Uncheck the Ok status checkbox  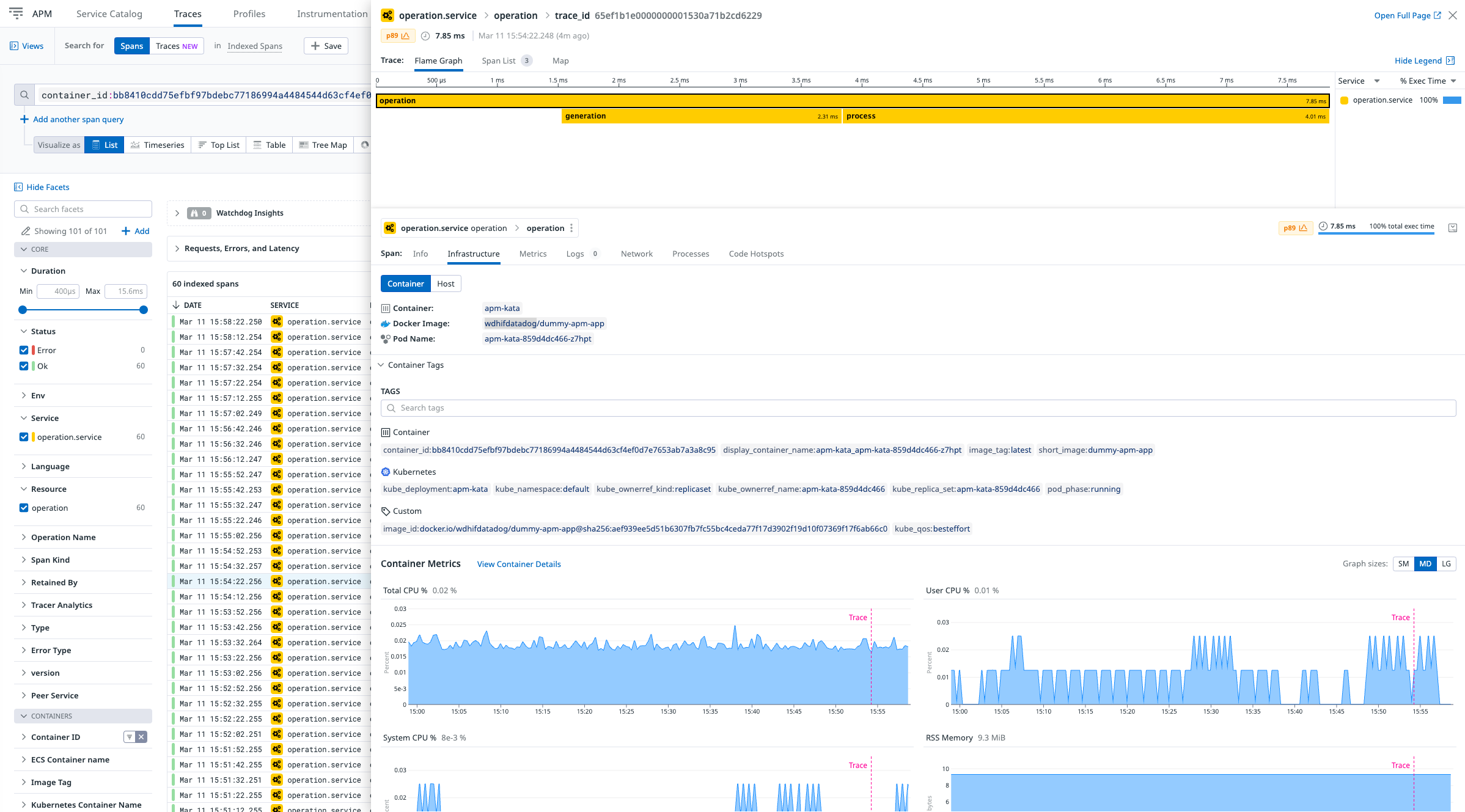point(23,366)
